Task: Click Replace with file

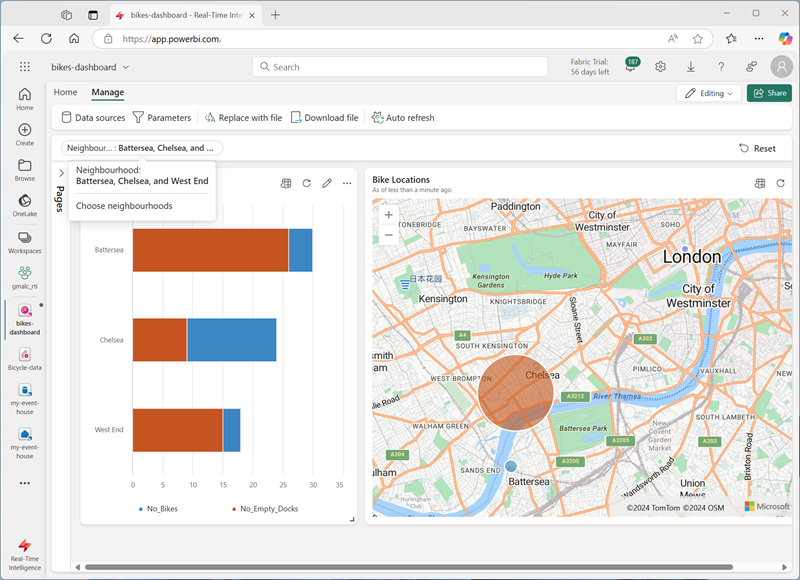Action: click(243, 118)
